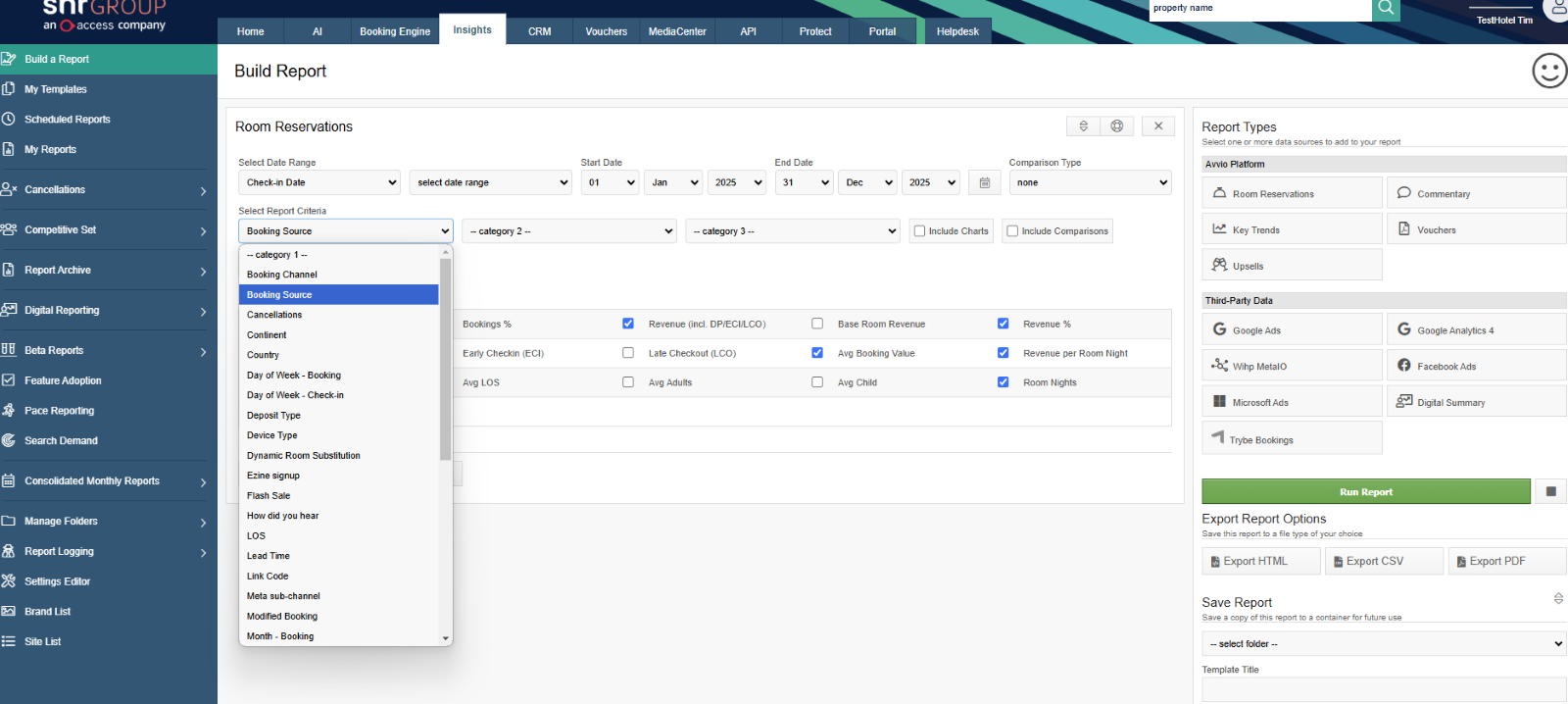Open Brand List in sidebar
The height and width of the screenshot is (704, 1568).
(47, 612)
